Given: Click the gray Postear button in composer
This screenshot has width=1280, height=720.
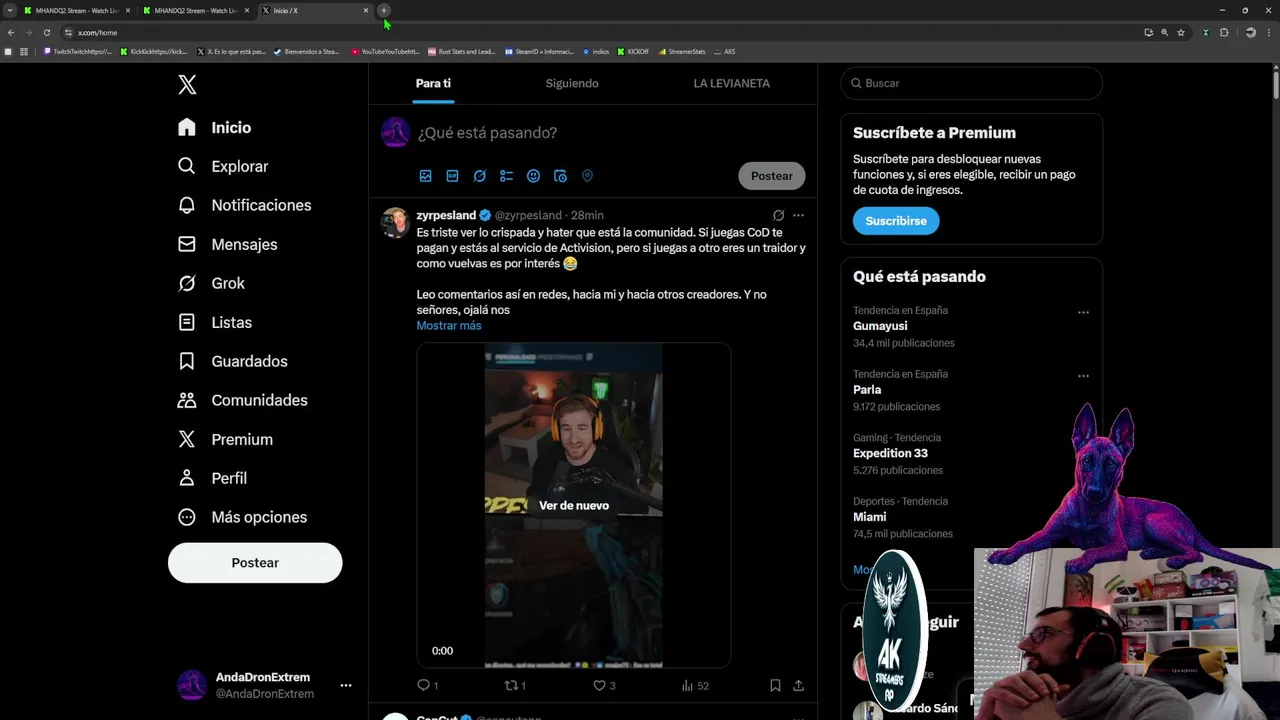Looking at the screenshot, I should click(772, 176).
